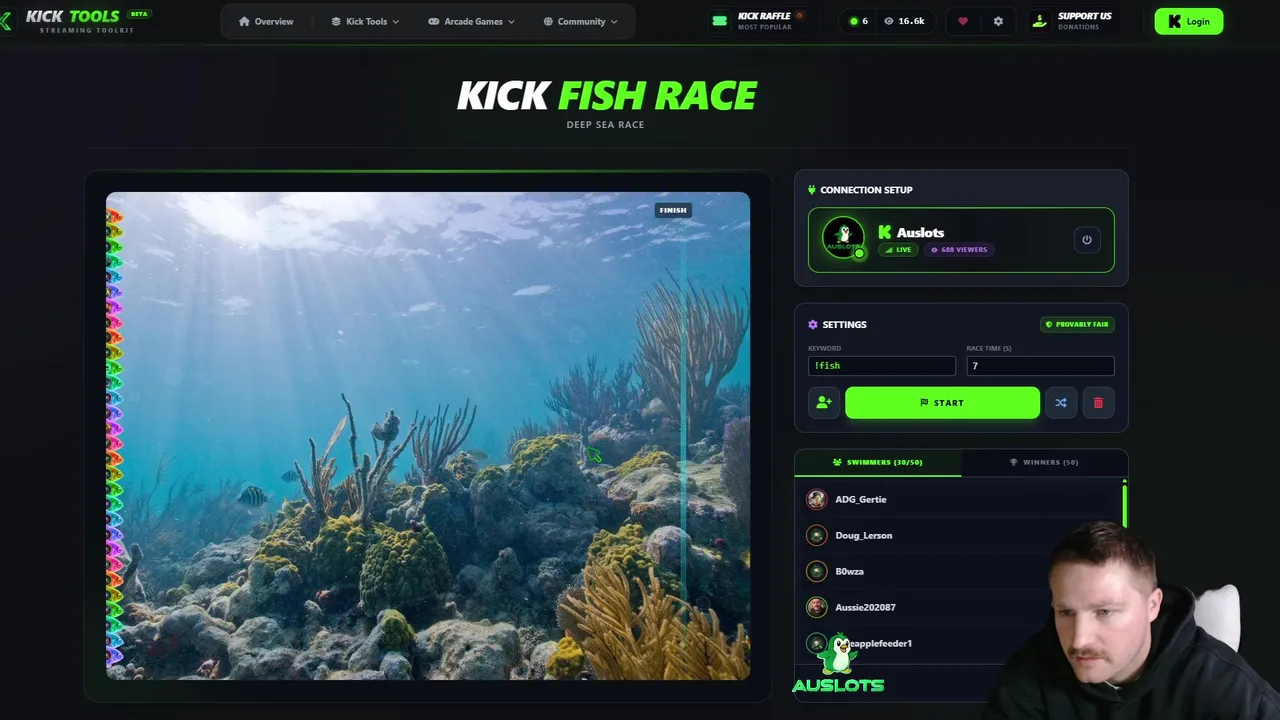This screenshot has height=720, width=1280.
Task: Click the 688 viewers badge
Action: coord(959,250)
